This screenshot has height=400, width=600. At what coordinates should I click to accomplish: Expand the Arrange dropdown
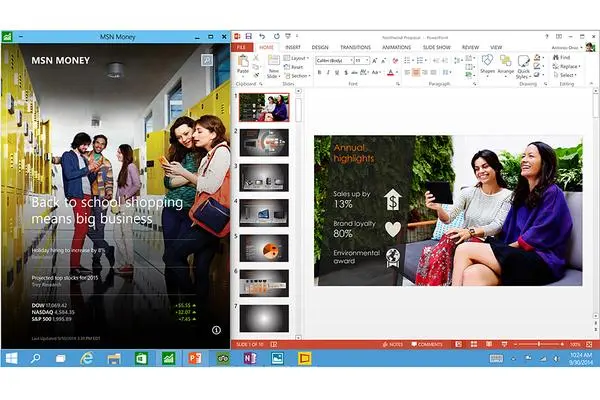[x=506, y=66]
